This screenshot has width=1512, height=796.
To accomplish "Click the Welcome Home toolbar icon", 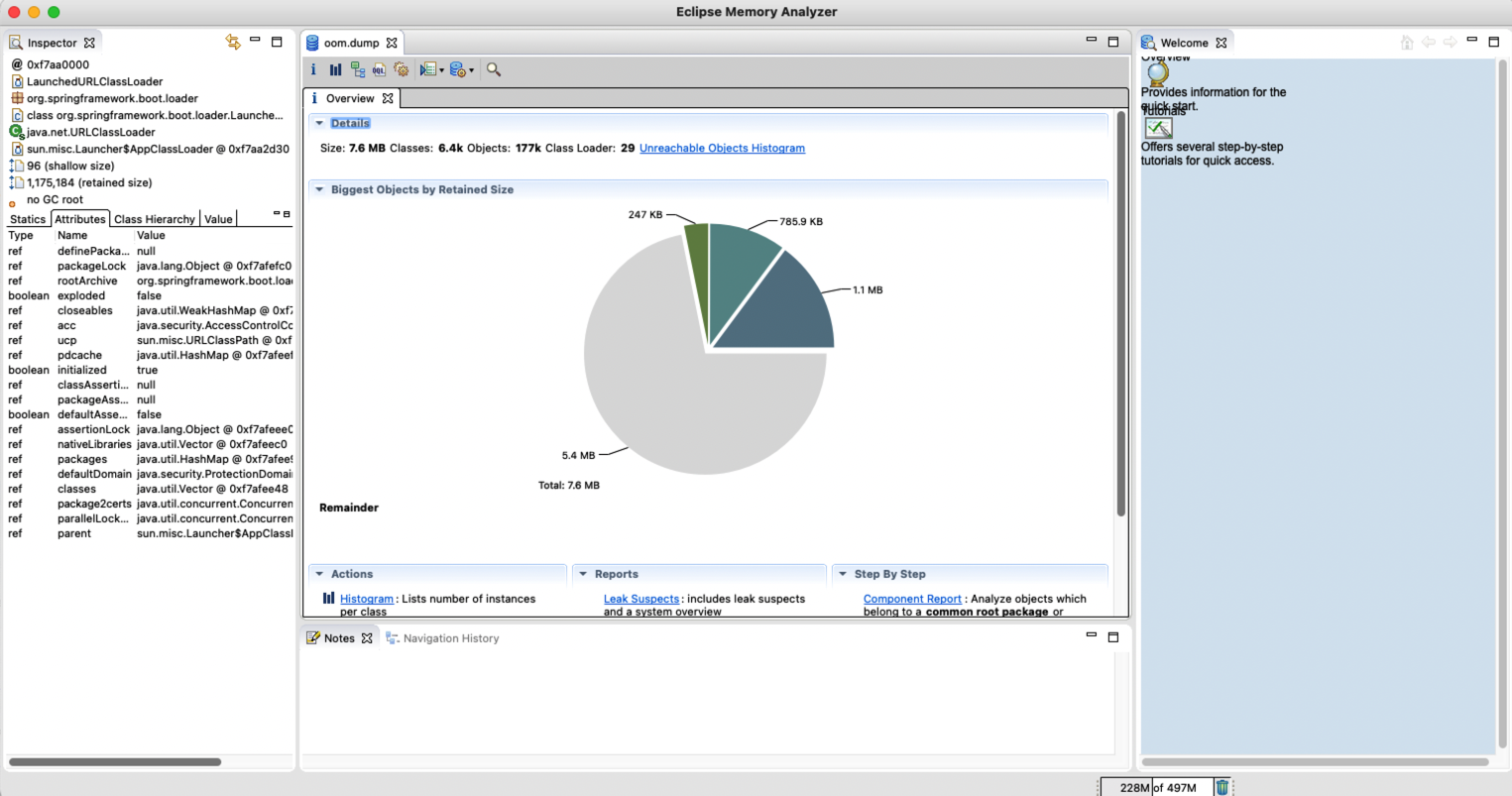I will tap(1406, 42).
